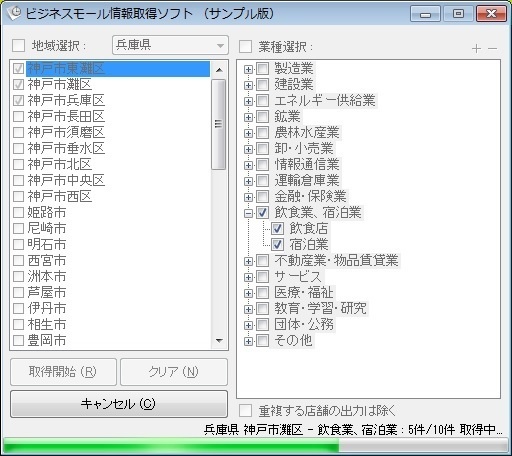The height and width of the screenshot is (456, 512).
Task: Collapse the 飲食業、宿泊業 node
Action: (248, 213)
